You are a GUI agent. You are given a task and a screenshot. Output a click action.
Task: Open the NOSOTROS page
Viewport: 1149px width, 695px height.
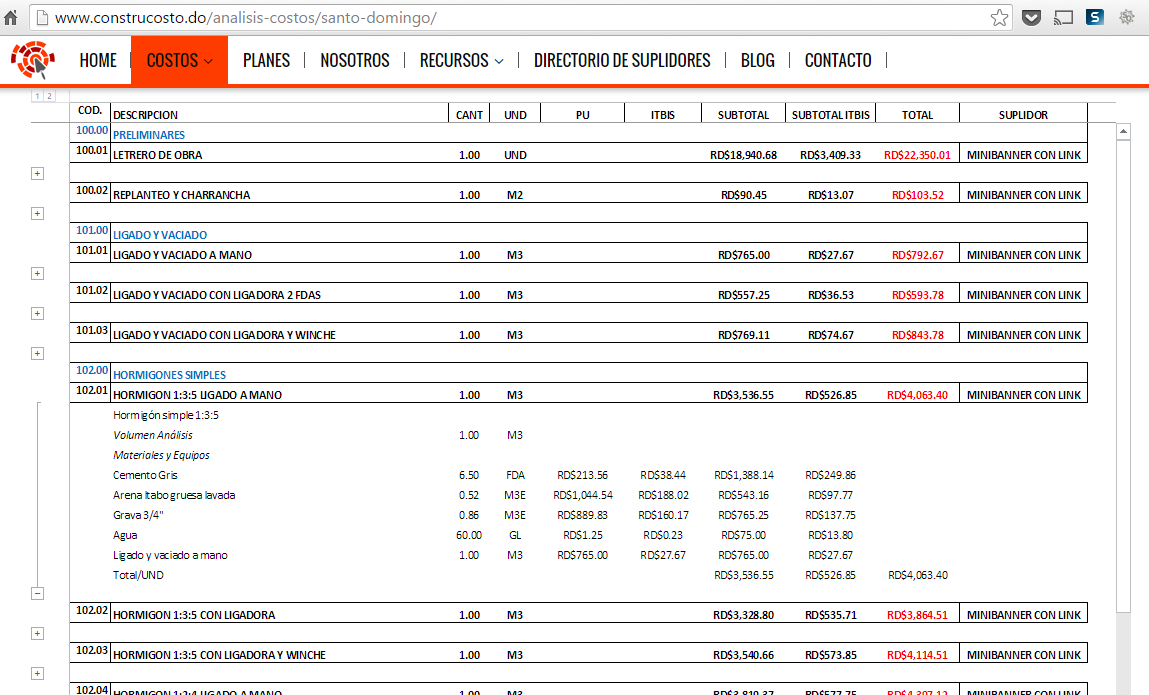pyautogui.click(x=355, y=60)
